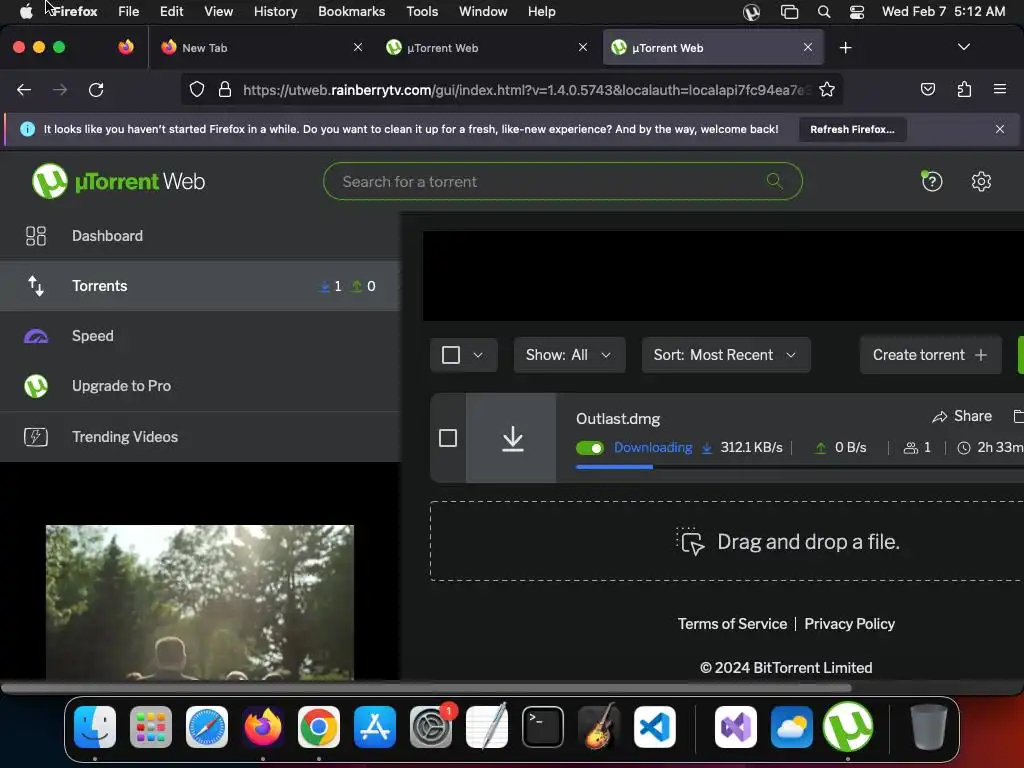The width and height of the screenshot is (1024, 768).
Task: Open the Show: All filter dropdown
Action: (x=569, y=355)
